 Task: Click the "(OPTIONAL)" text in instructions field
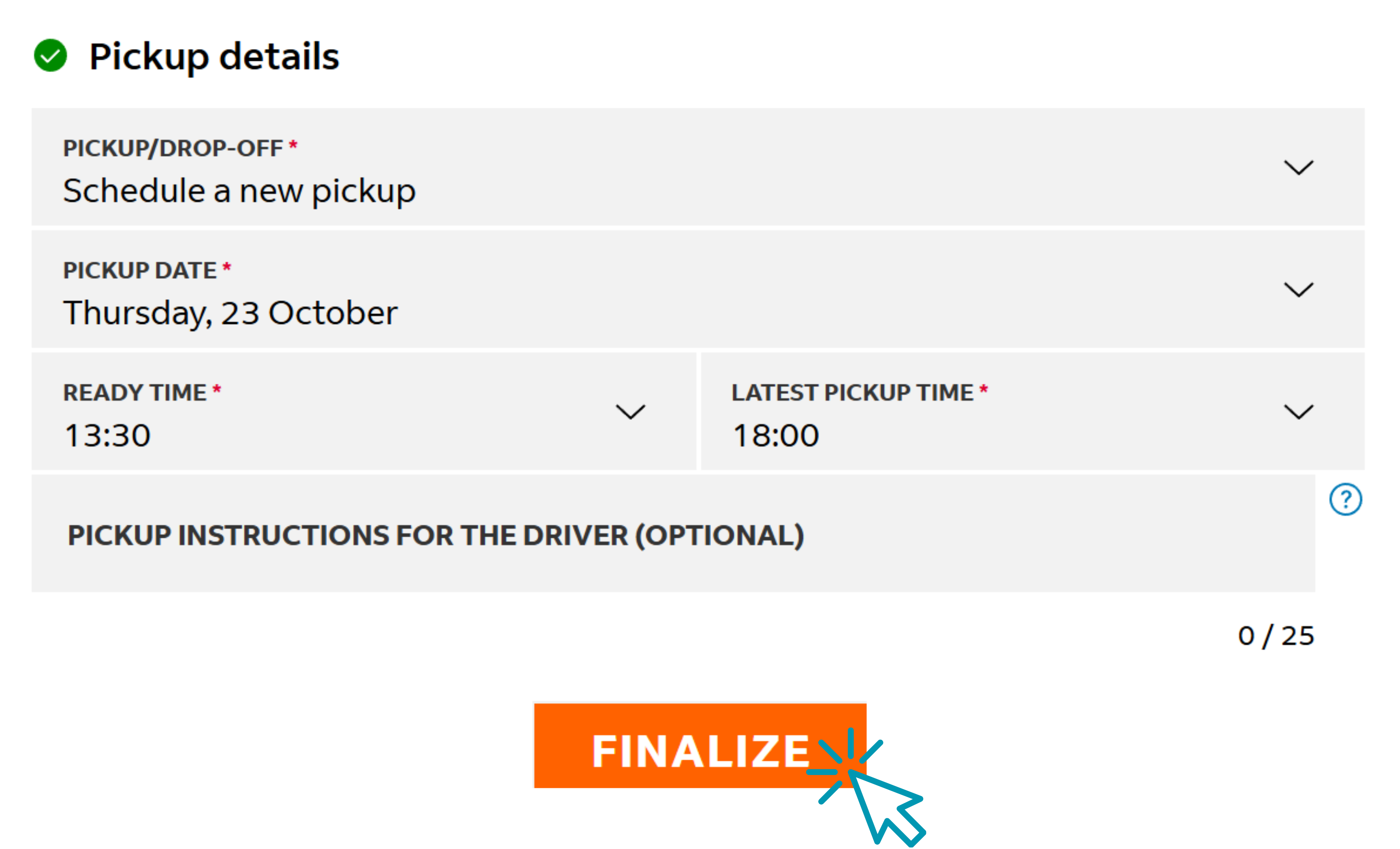(x=719, y=535)
